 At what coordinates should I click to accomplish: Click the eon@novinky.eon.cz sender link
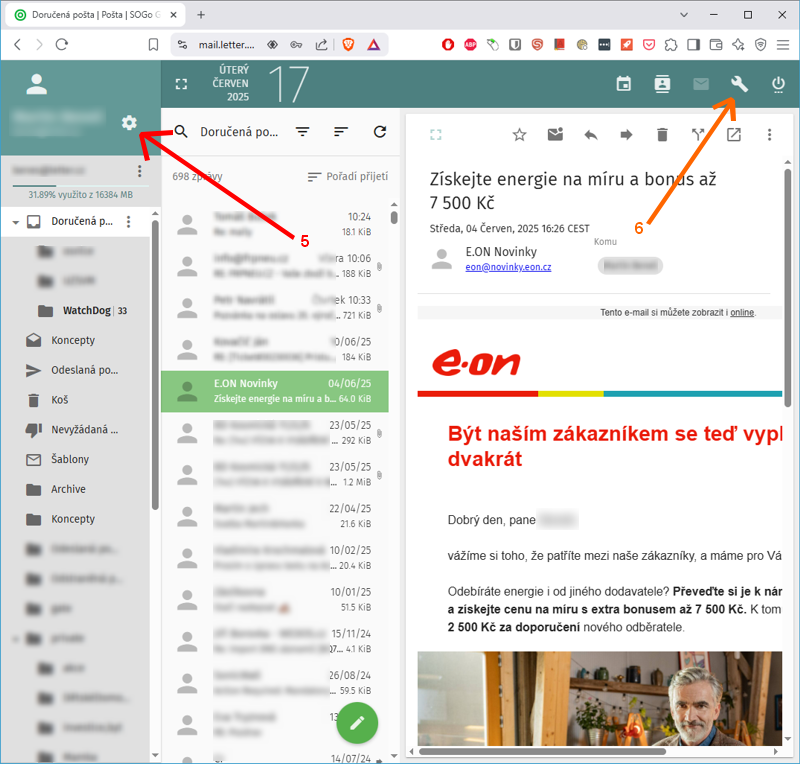(x=508, y=267)
